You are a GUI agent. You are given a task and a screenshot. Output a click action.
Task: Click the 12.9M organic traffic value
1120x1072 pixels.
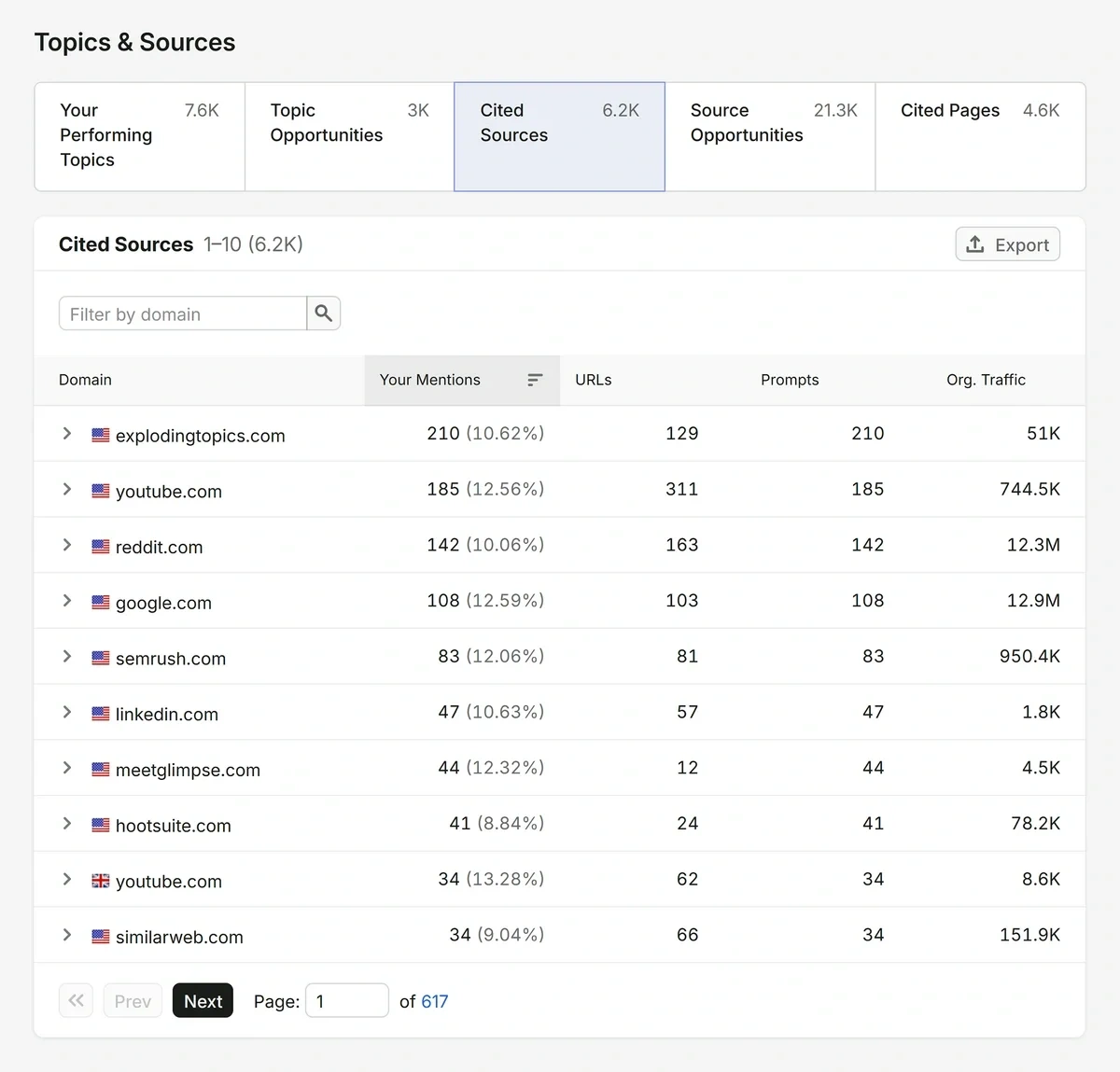pyautogui.click(x=1033, y=600)
